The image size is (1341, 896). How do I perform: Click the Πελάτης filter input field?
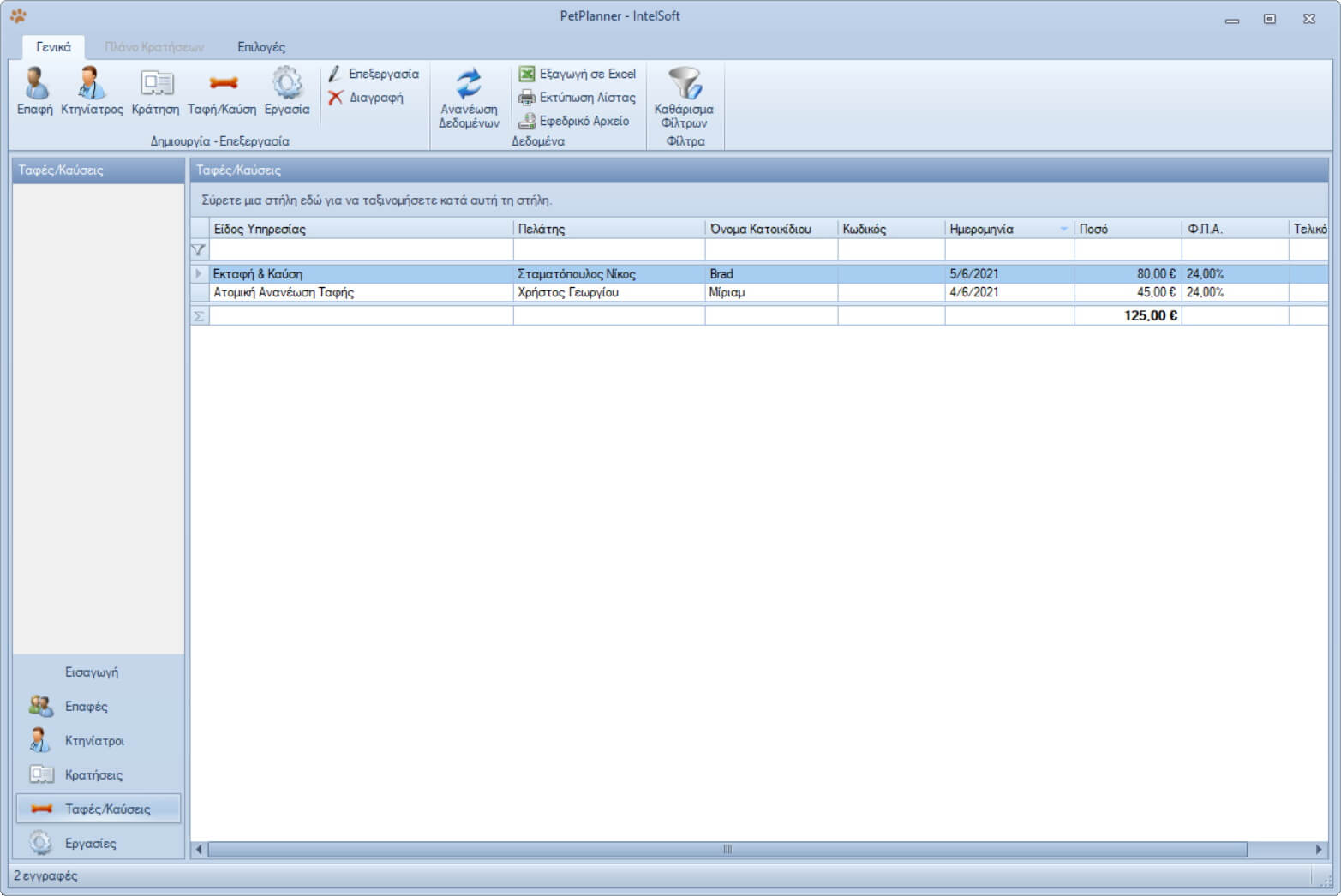pos(608,250)
